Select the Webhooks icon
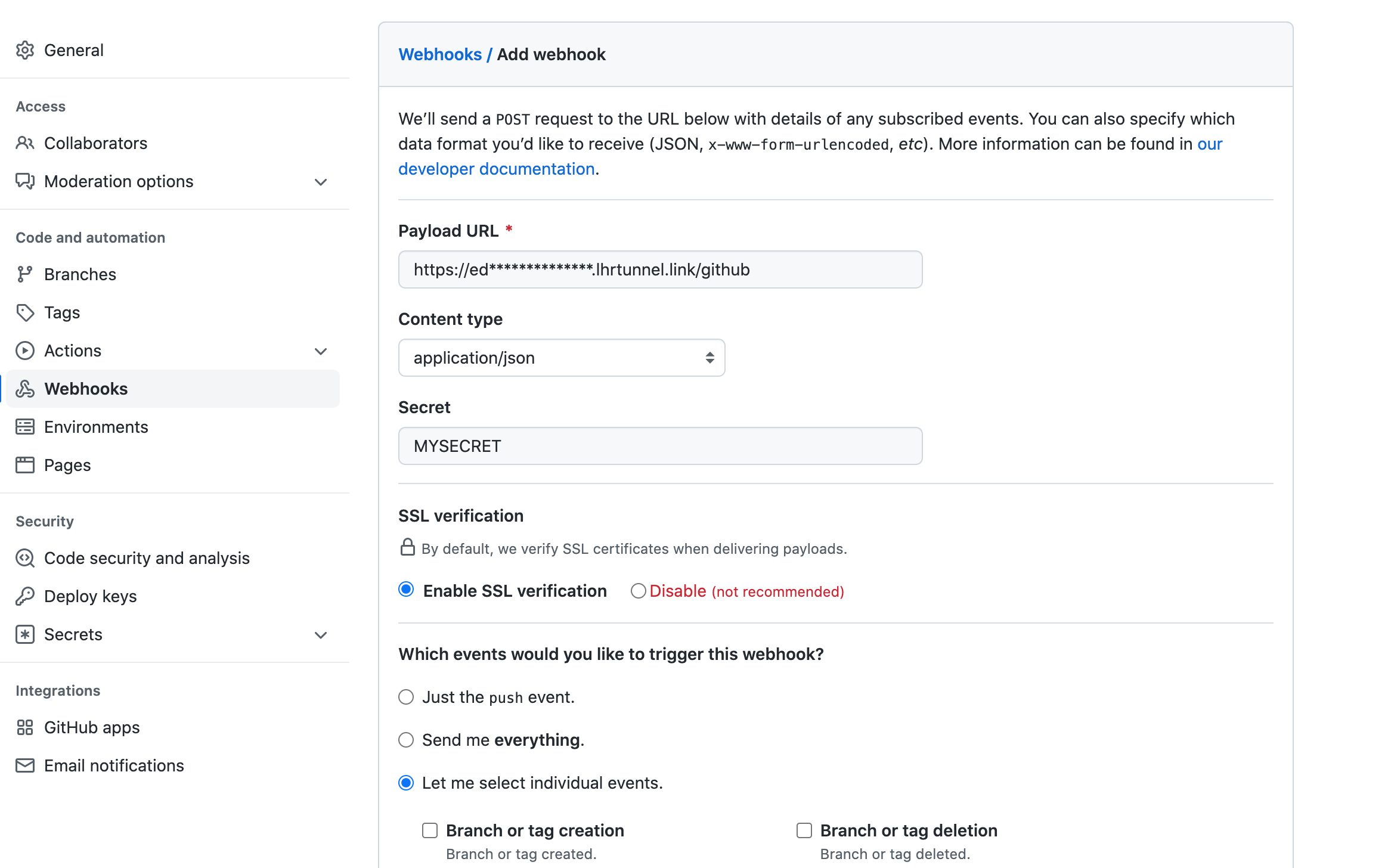1388x868 pixels. pos(26,389)
